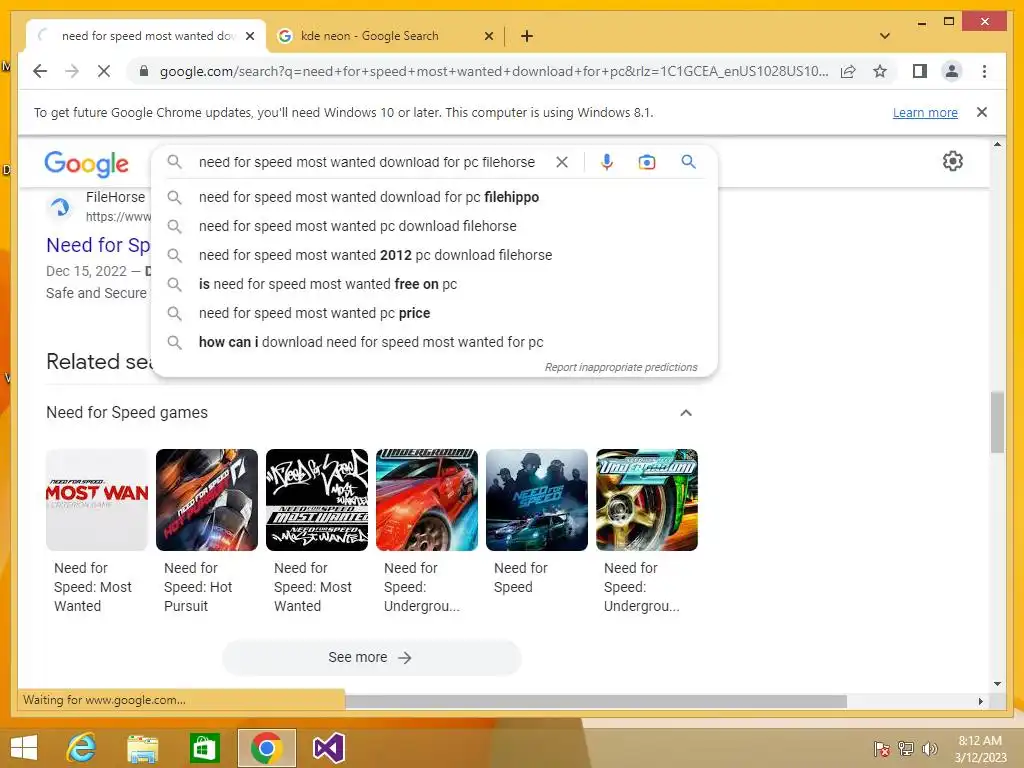Open the 'Learn more' update link
This screenshot has height=768, width=1024.
coord(925,112)
